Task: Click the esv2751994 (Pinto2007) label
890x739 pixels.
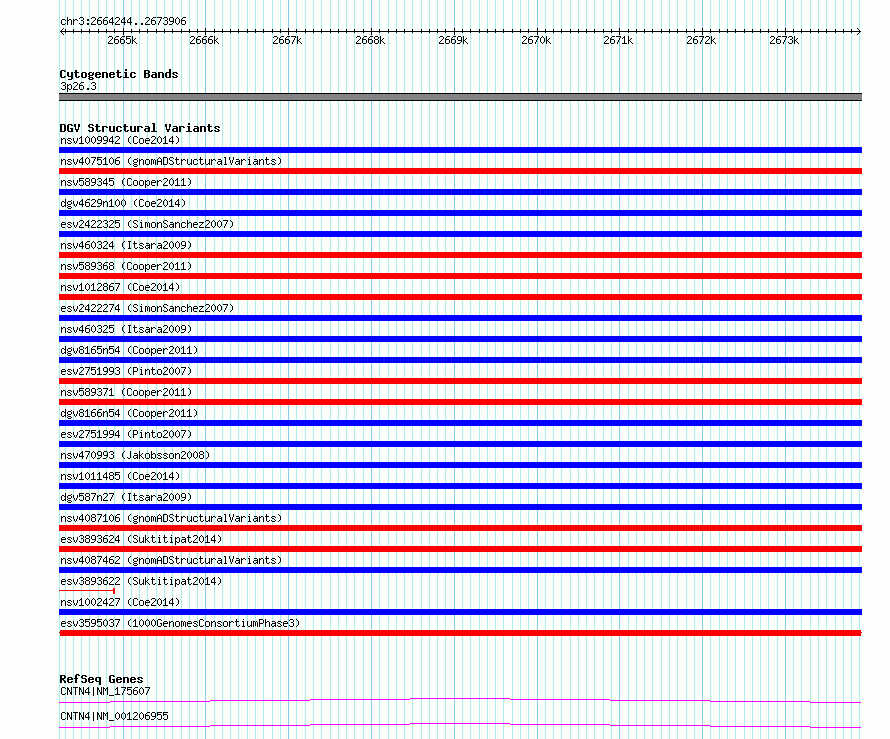Action: [x=126, y=434]
